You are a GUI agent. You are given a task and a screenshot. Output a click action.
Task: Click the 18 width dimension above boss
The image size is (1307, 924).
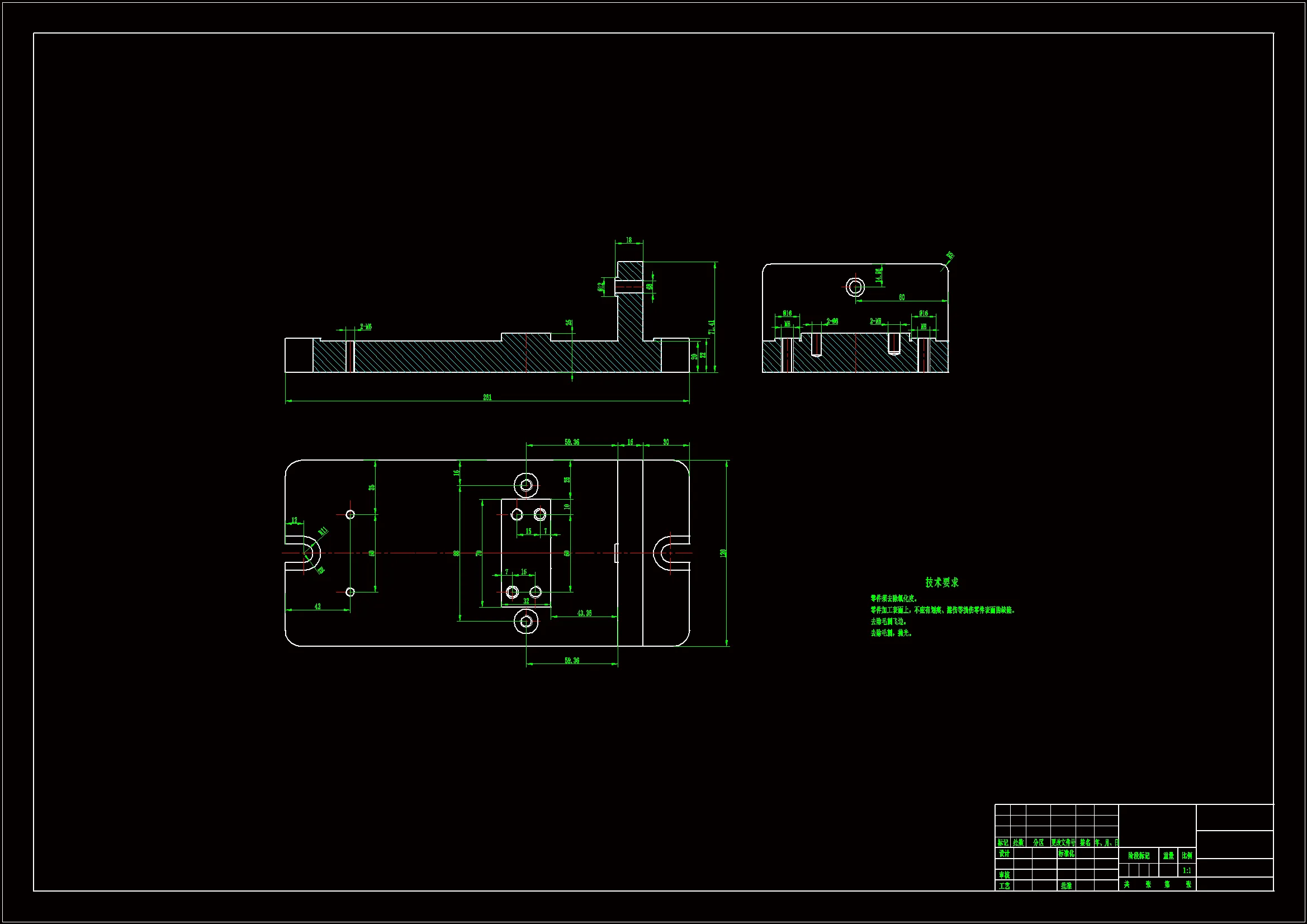629,240
